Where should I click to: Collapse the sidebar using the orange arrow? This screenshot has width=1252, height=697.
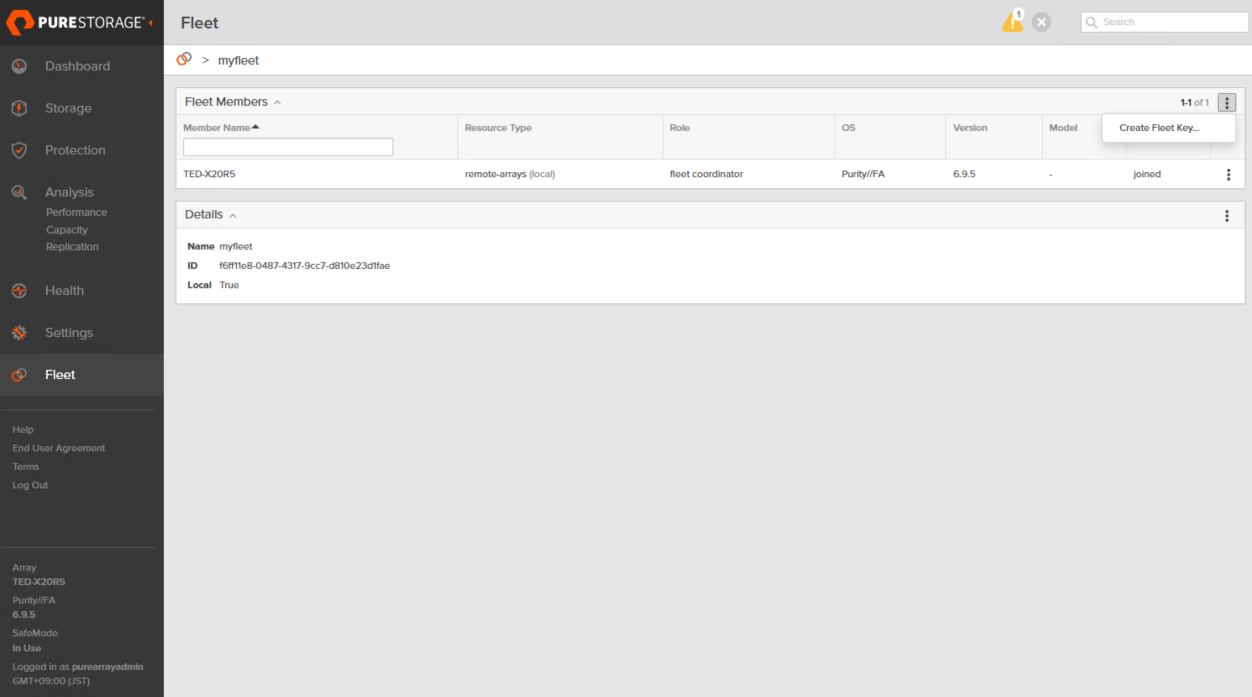click(x=151, y=22)
